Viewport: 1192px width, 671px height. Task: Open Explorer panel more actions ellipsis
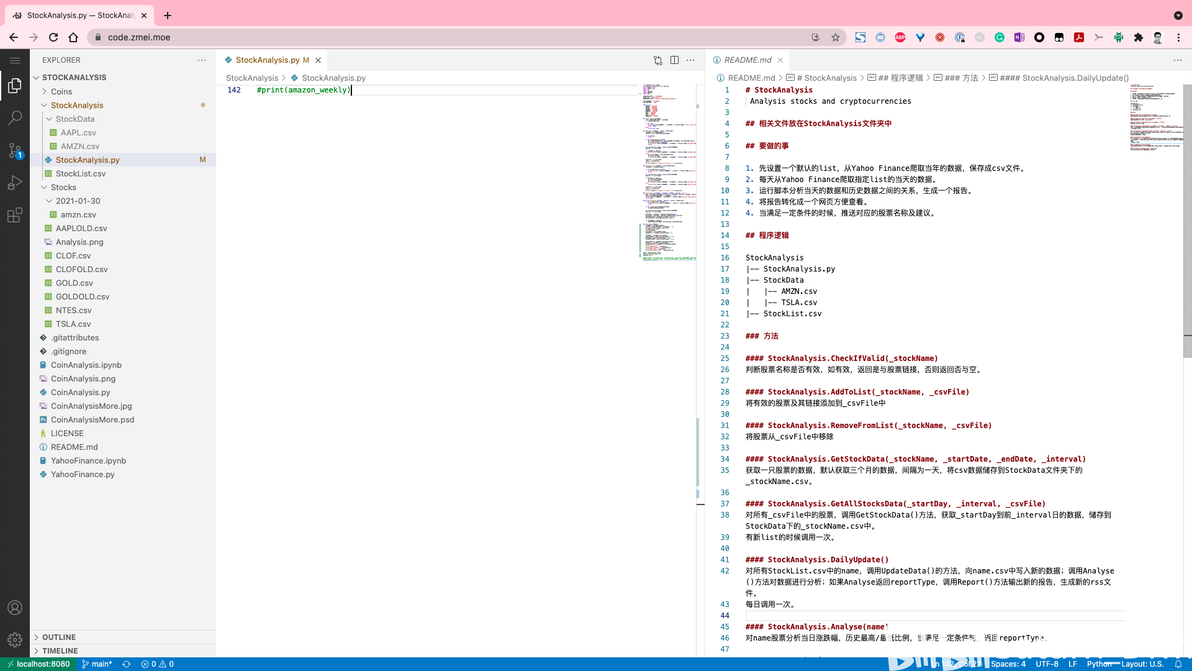point(201,60)
